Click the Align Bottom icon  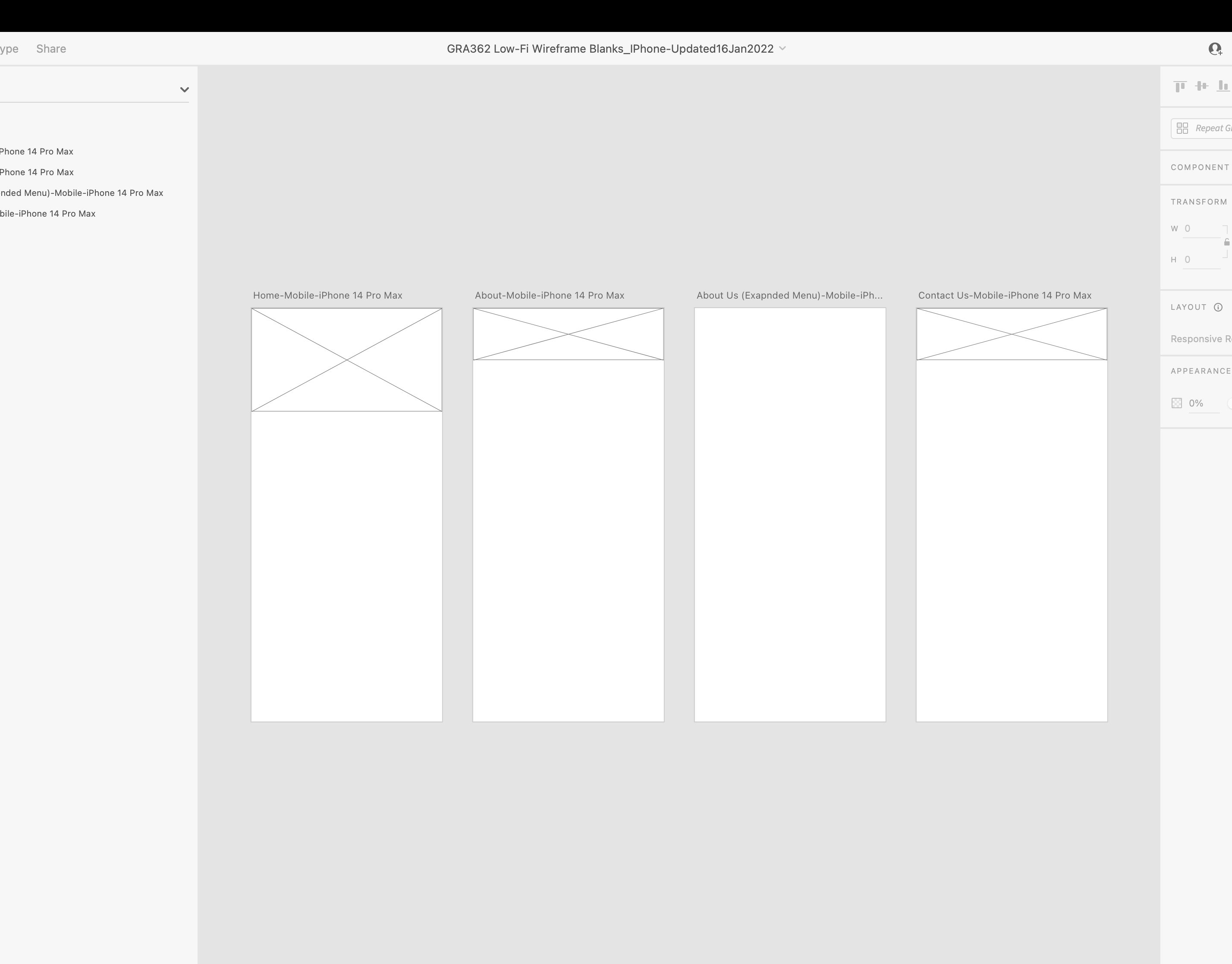click(1223, 86)
